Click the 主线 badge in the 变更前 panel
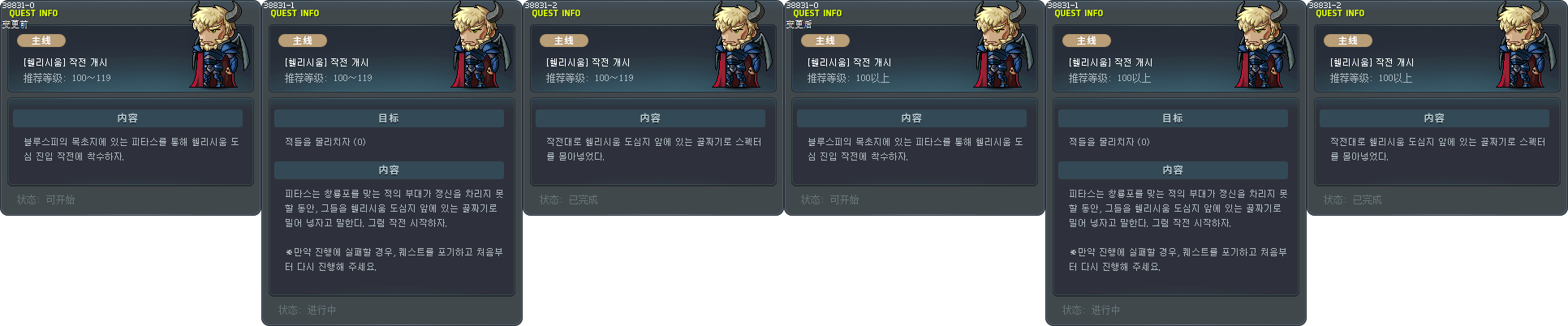Image resolution: width=1568 pixels, height=326 pixels. coord(41,41)
